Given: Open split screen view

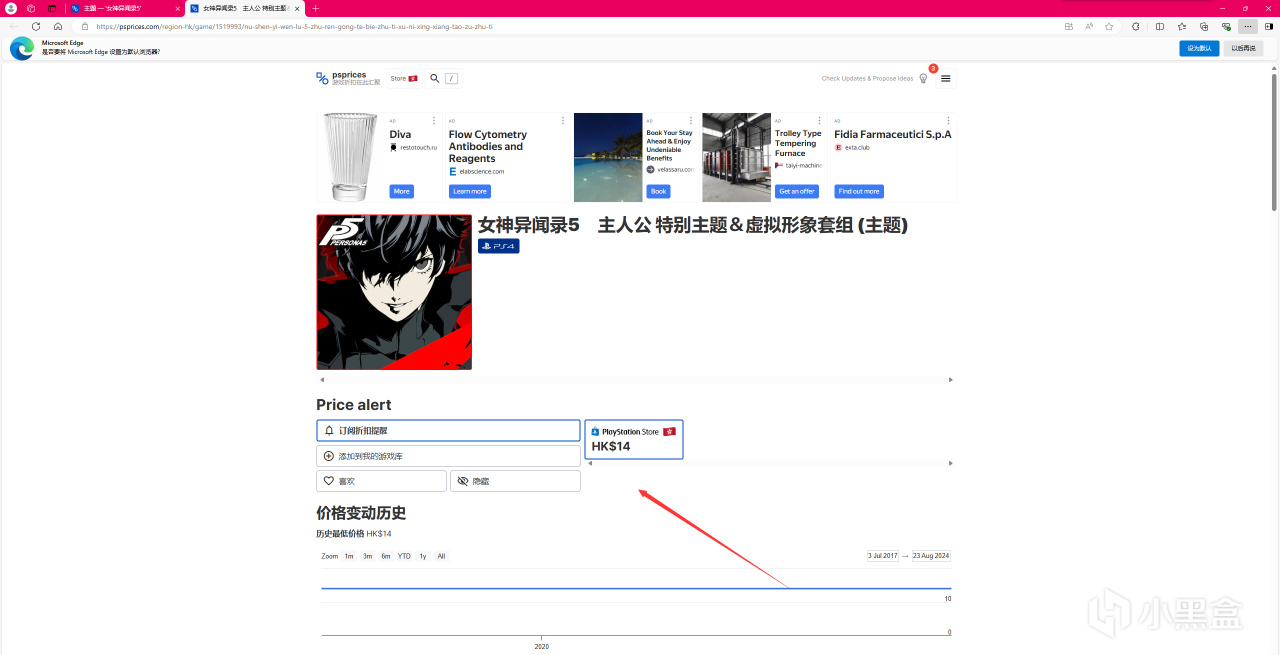Looking at the screenshot, I should (x=1160, y=26).
